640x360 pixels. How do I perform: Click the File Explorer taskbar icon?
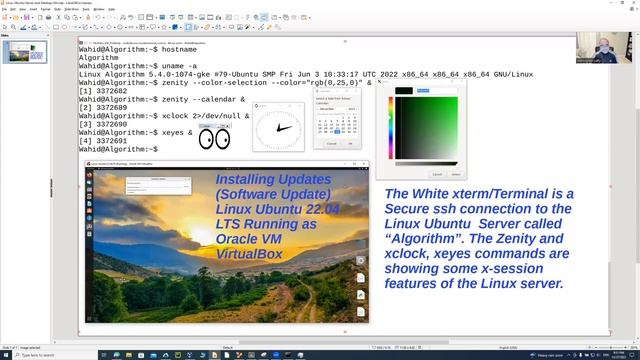click(x=129, y=355)
